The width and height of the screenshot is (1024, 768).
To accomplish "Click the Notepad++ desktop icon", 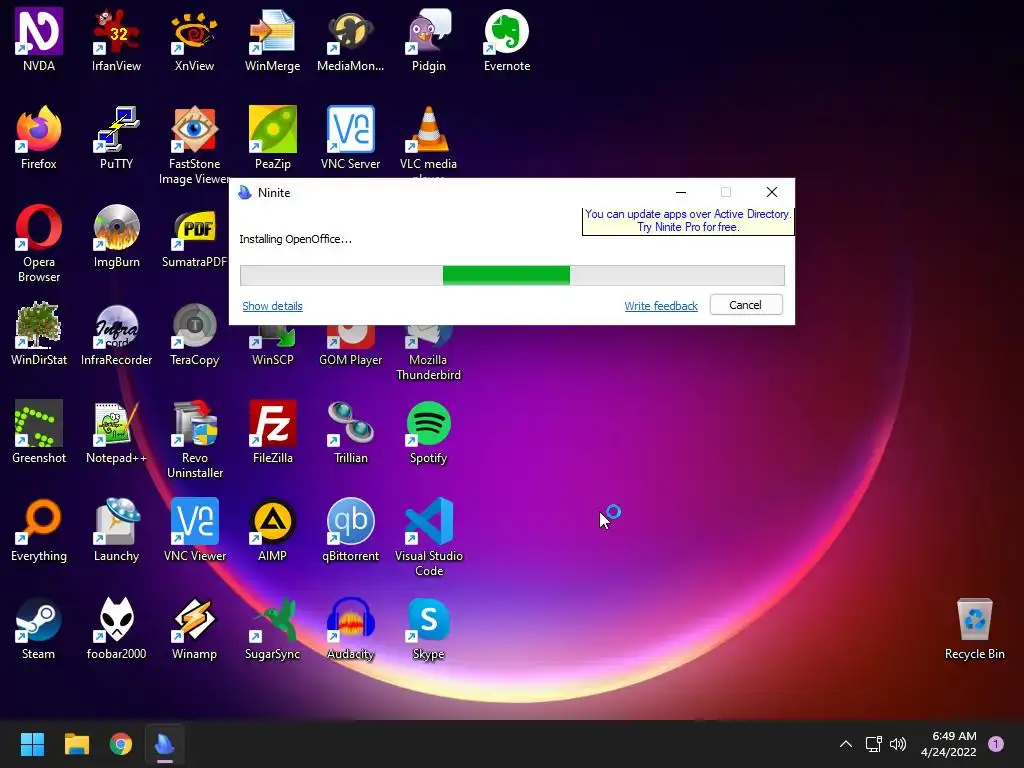I will coord(116,423).
